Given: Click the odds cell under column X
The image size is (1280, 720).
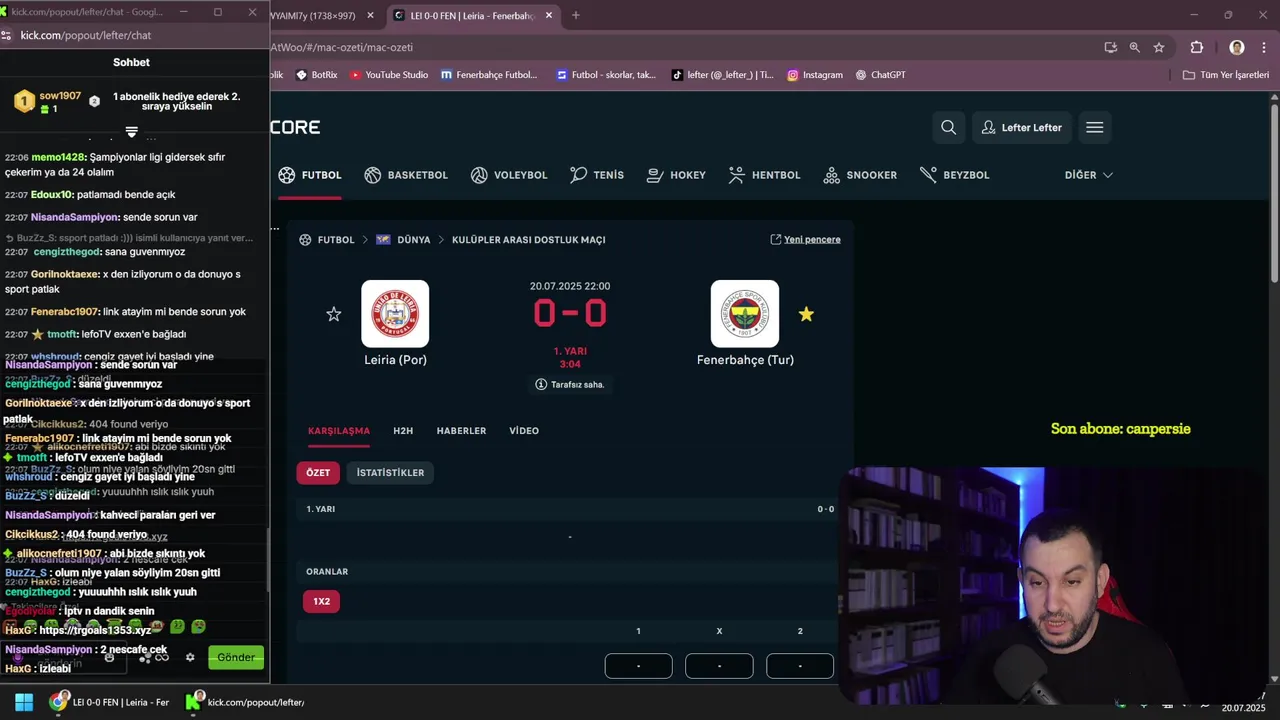Looking at the screenshot, I should [x=719, y=666].
